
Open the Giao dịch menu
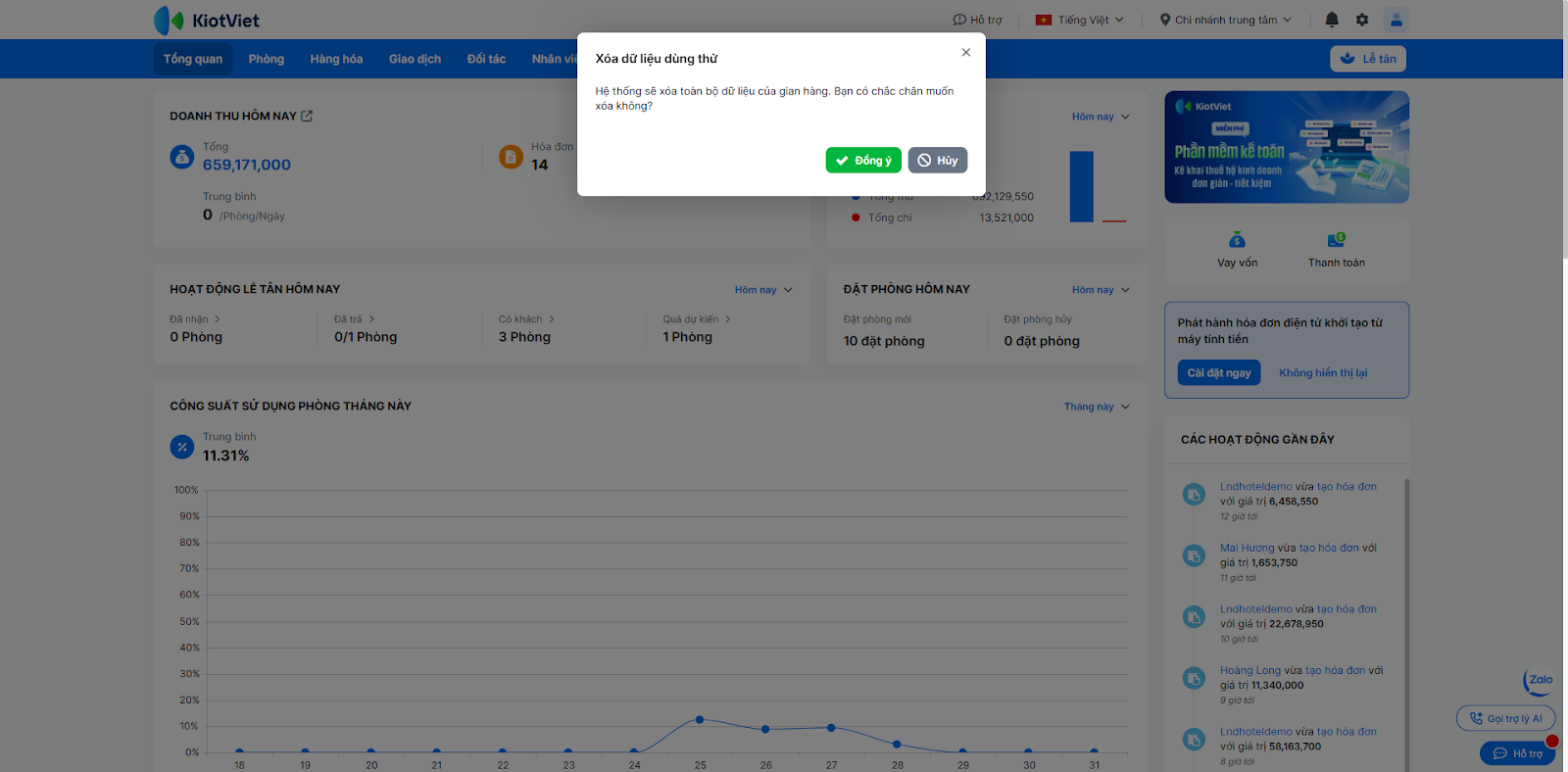[x=415, y=59]
